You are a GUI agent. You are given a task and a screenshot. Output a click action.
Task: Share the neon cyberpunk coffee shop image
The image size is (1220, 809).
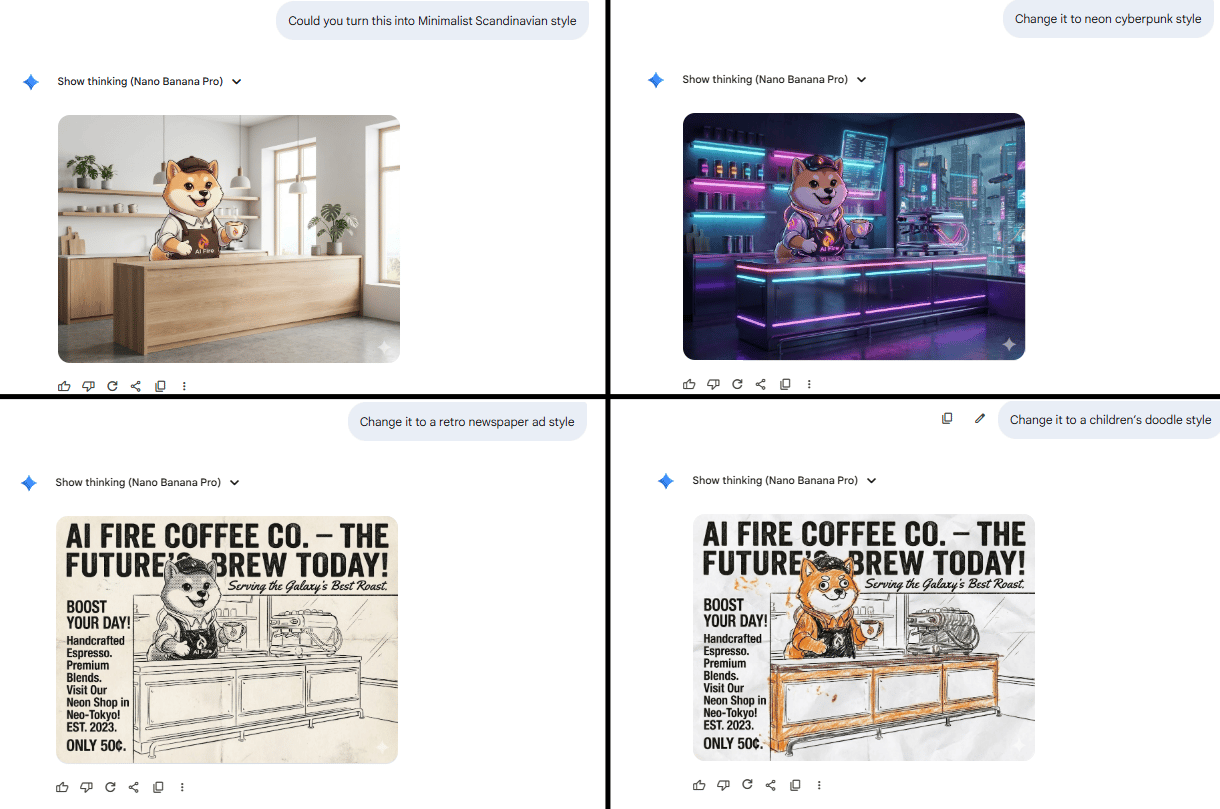(760, 383)
